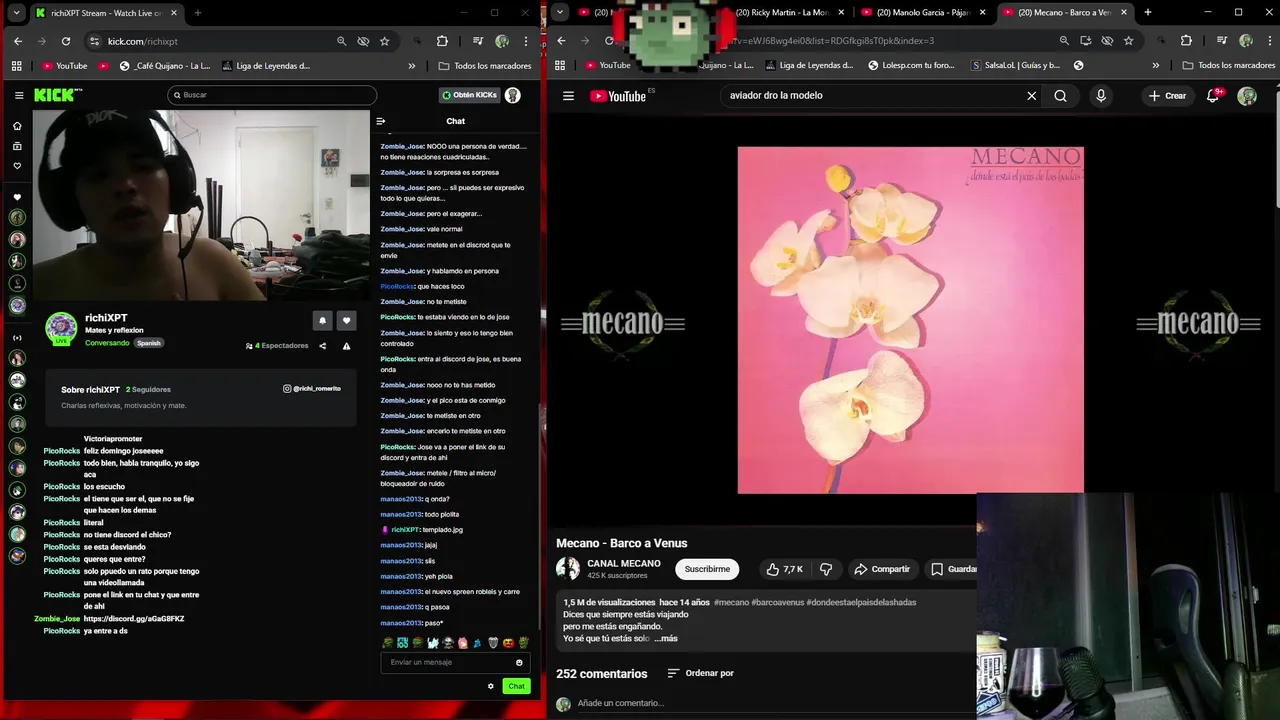1280x720 pixels.
Task: Expand hidden bookmarks chevron in YouTube window
Action: 1156,66
